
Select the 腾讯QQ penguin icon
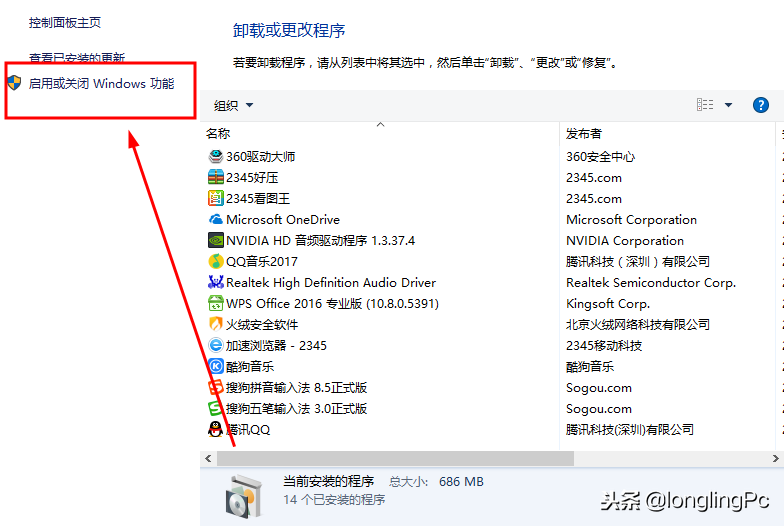(x=215, y=429)
